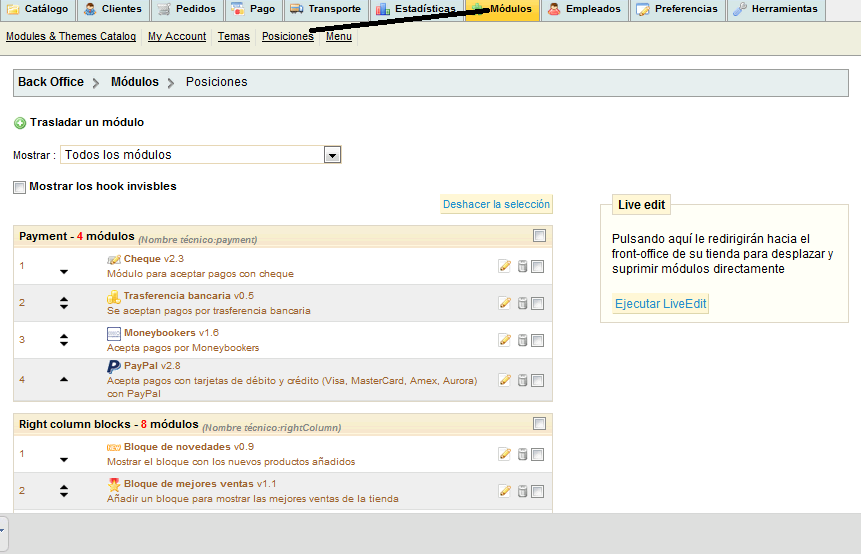Screen dimensions: 861x554
Task: Click the trash icon for Cheque module
Action: 522,266
